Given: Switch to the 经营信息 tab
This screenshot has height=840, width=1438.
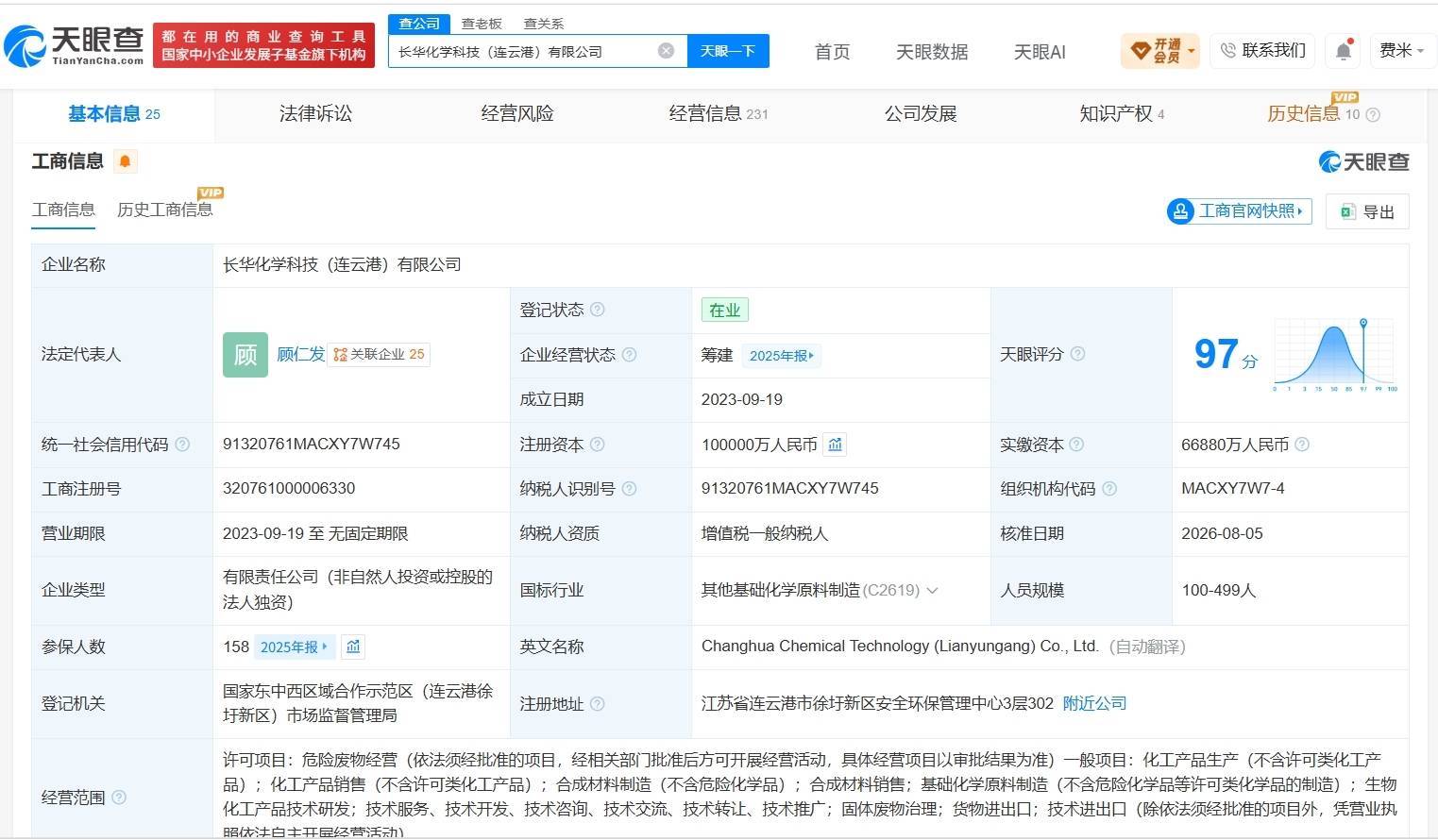Looking at the screenshot, I should [719, 114].
